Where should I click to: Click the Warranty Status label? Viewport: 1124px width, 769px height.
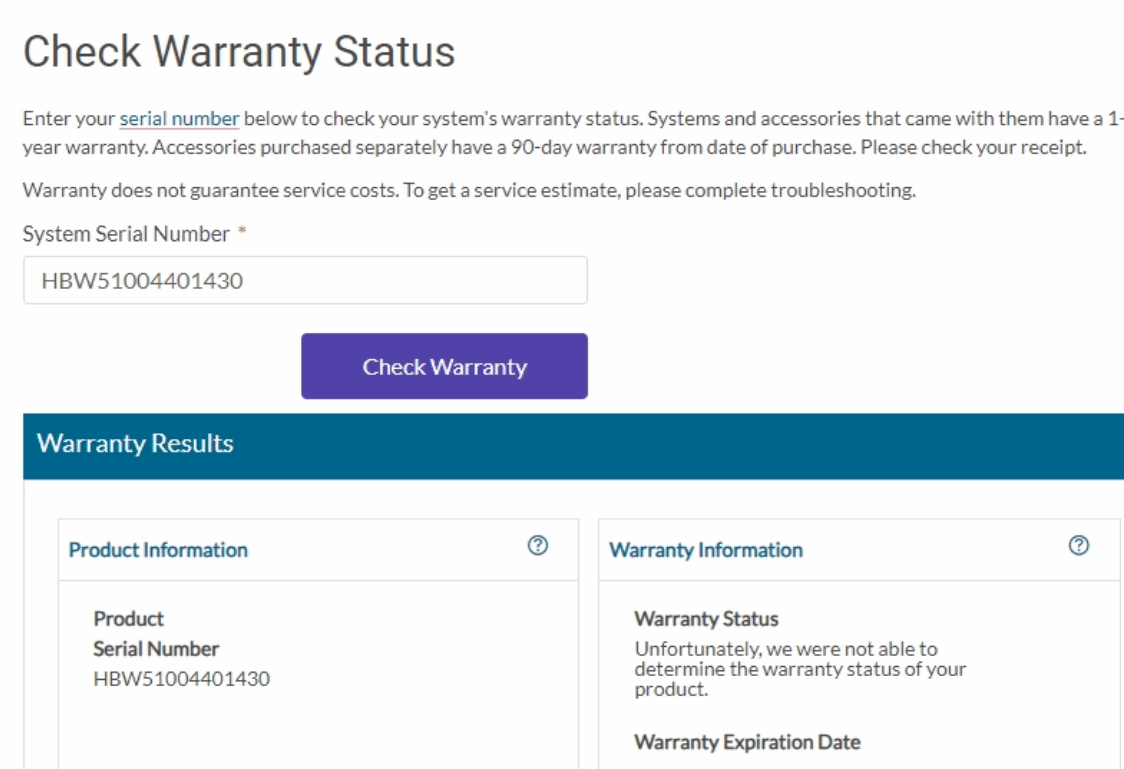pyautogui.click(x=706, y=618)
